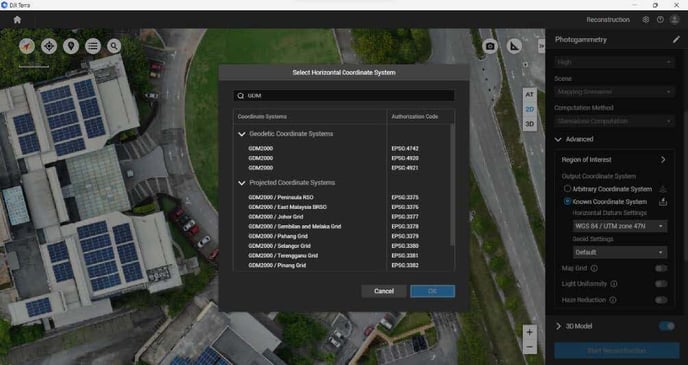Select the measurement triangle ruler tool
The image size is (688, 365).
(514, 46)
